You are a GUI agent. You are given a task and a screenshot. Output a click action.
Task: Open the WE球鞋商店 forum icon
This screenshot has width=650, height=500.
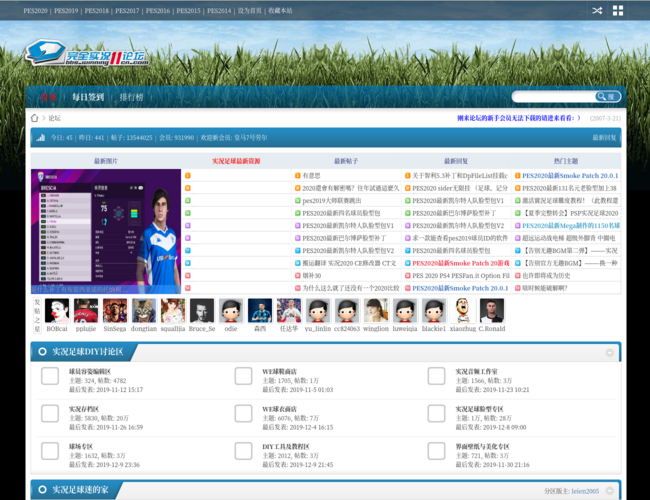coord(243,376)
